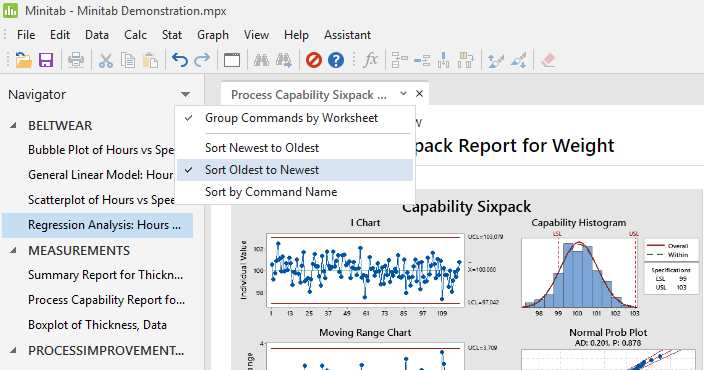Click the red Cancel icon in the toolbar

pos(314,60)
